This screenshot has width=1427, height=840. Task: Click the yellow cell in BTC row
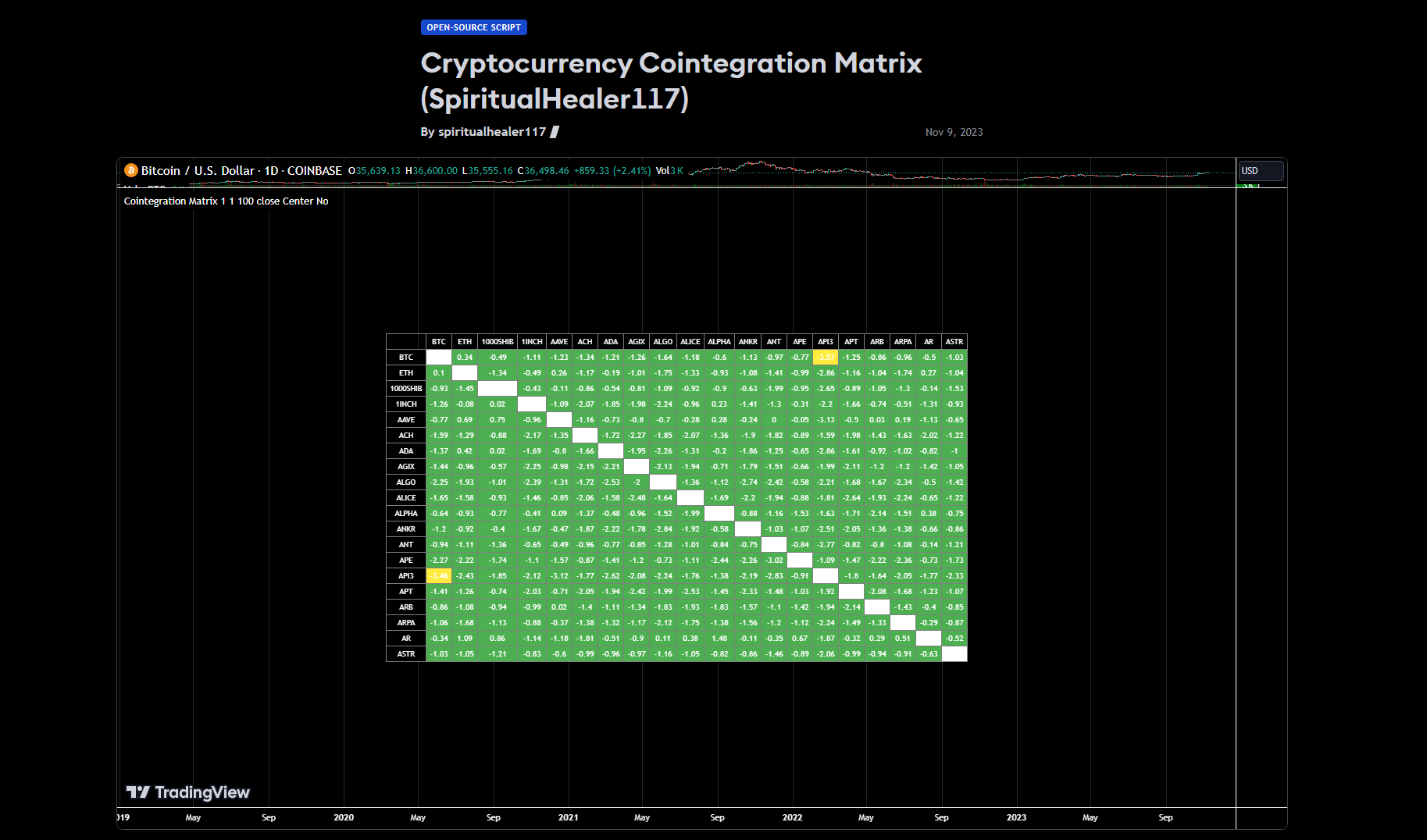[x=826, y=358]
